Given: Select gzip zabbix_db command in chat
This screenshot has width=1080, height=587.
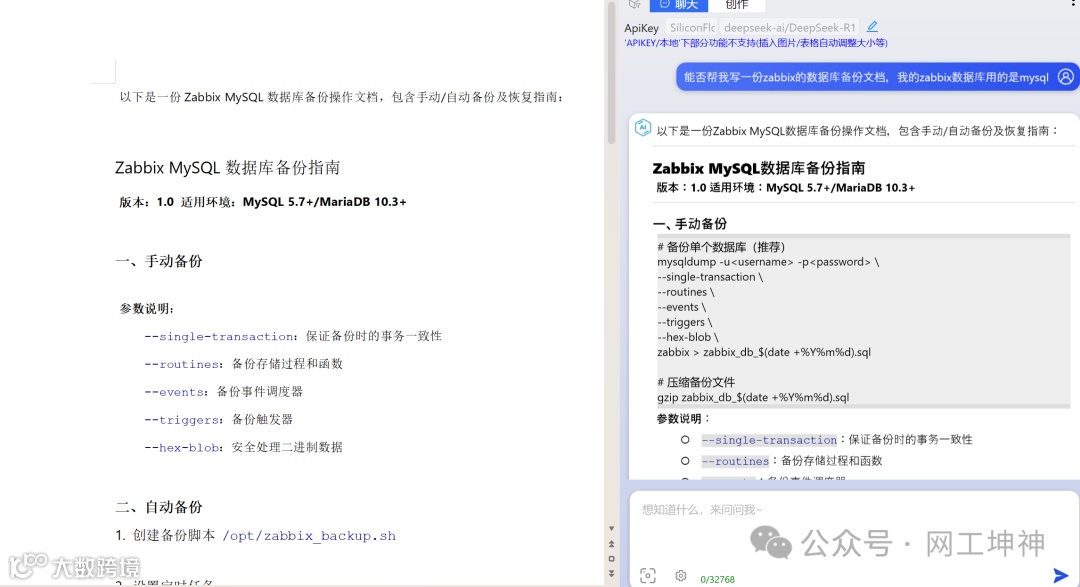Looking at the screenshot, I should coord(753,397).
